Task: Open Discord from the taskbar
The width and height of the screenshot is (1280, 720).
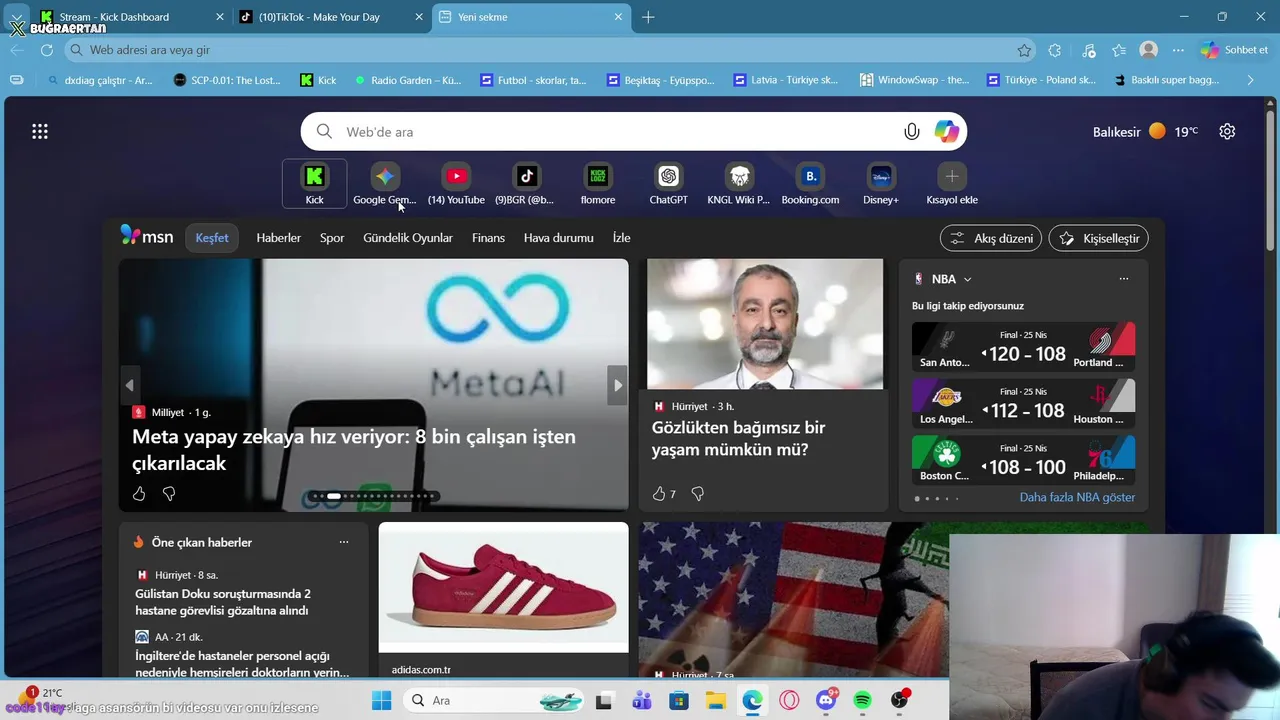Action: coord(826,701)
